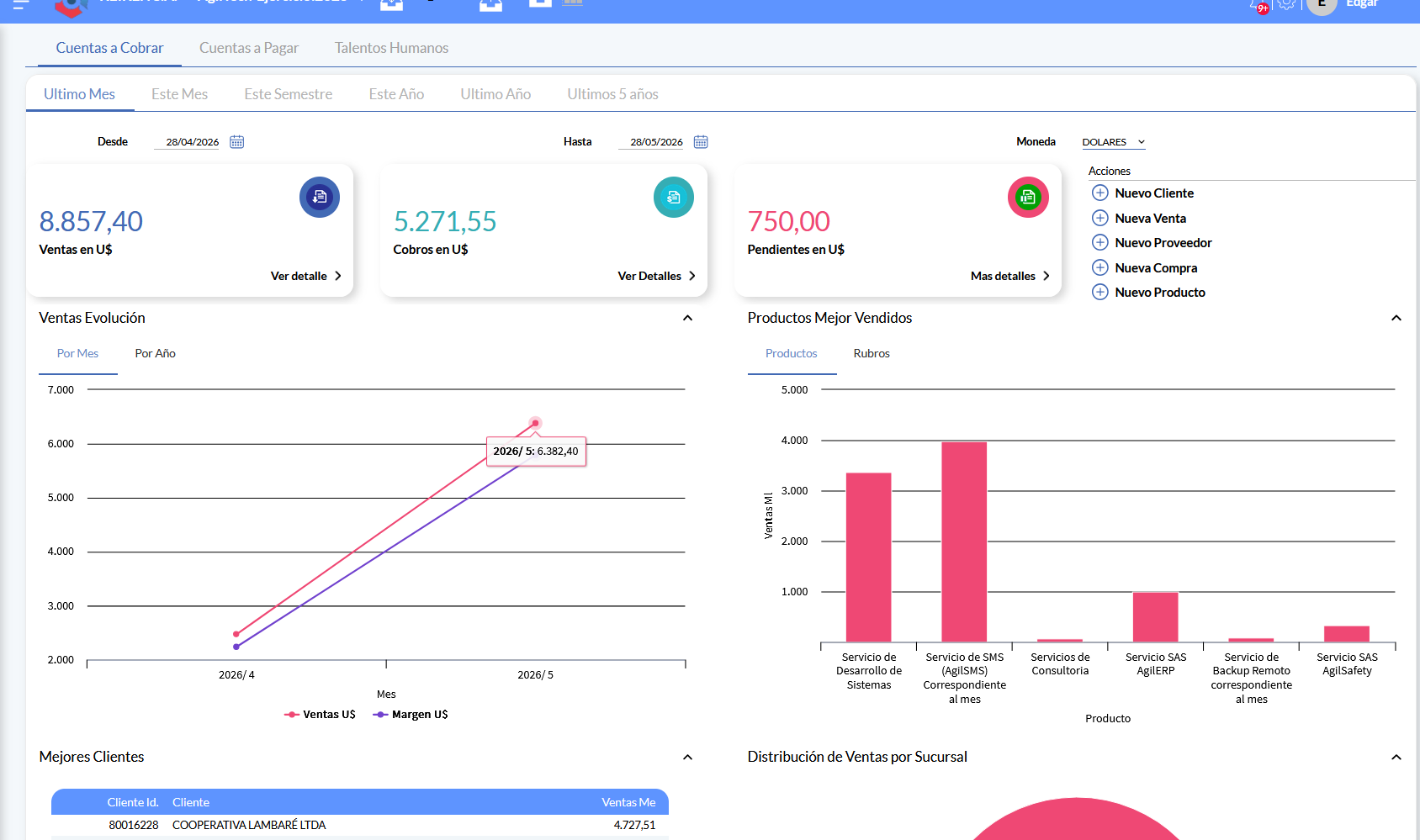Click the plus icon for Nuevo Proveedor
Viewport: 1420px width, 840px height.
pyautogui.click(x=1099, y=243)
